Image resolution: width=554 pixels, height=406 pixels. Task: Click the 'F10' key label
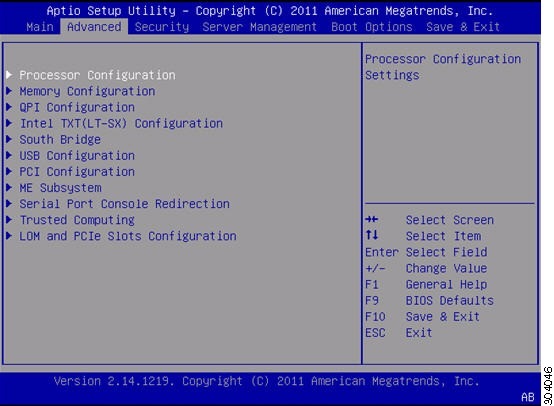tap(375, 317)
